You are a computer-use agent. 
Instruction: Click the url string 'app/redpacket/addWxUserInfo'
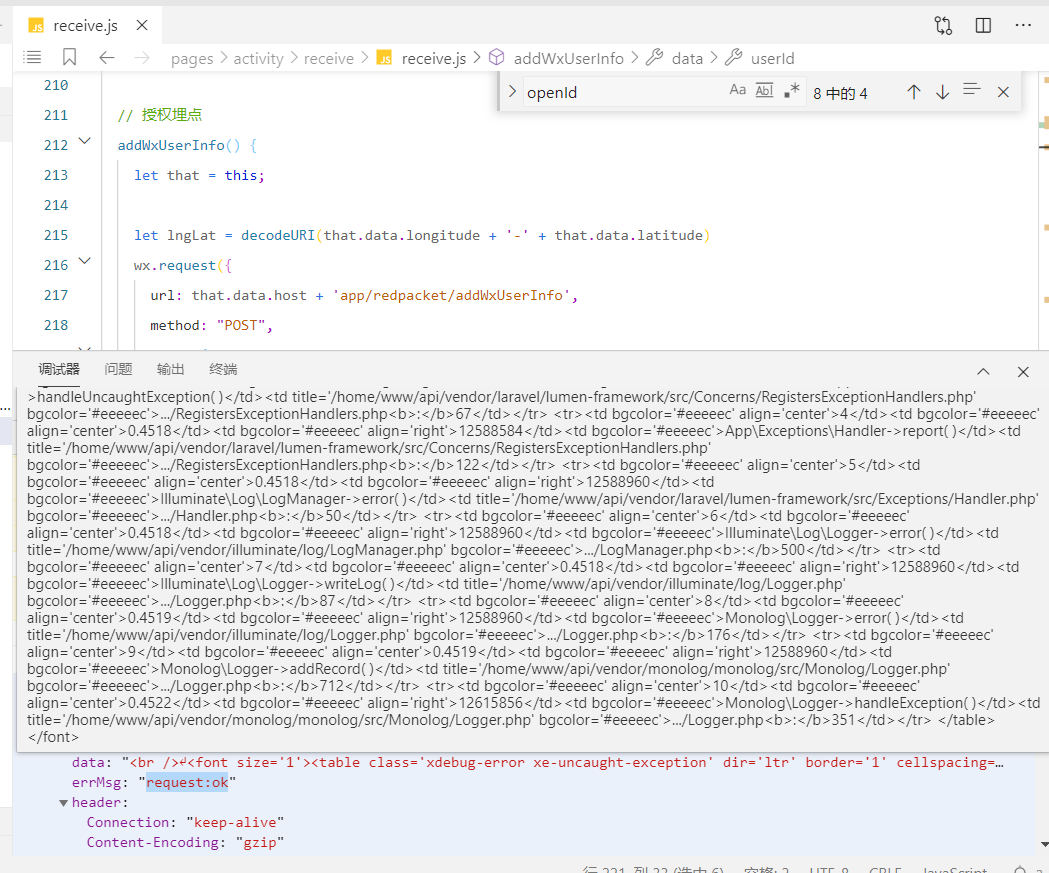coord(452,296)
